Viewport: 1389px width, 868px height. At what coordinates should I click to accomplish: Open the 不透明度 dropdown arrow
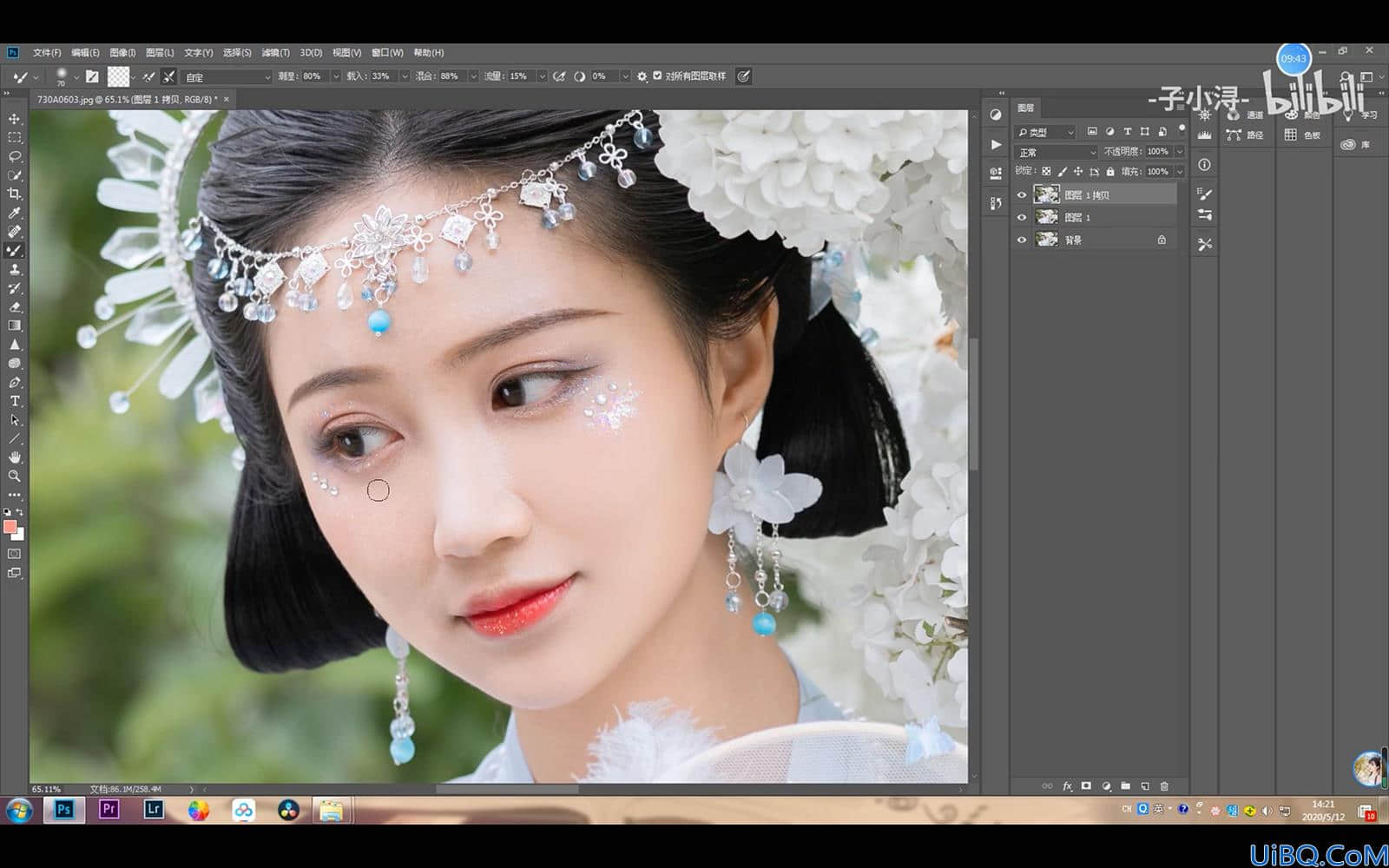(x=1179, y=152)
